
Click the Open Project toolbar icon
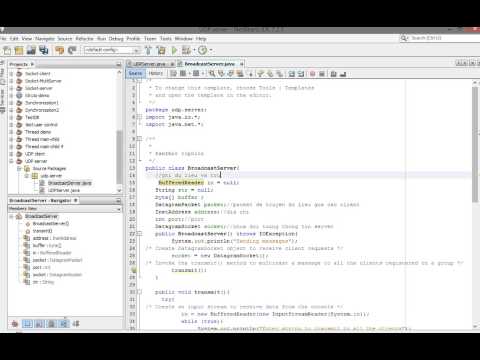31,50
